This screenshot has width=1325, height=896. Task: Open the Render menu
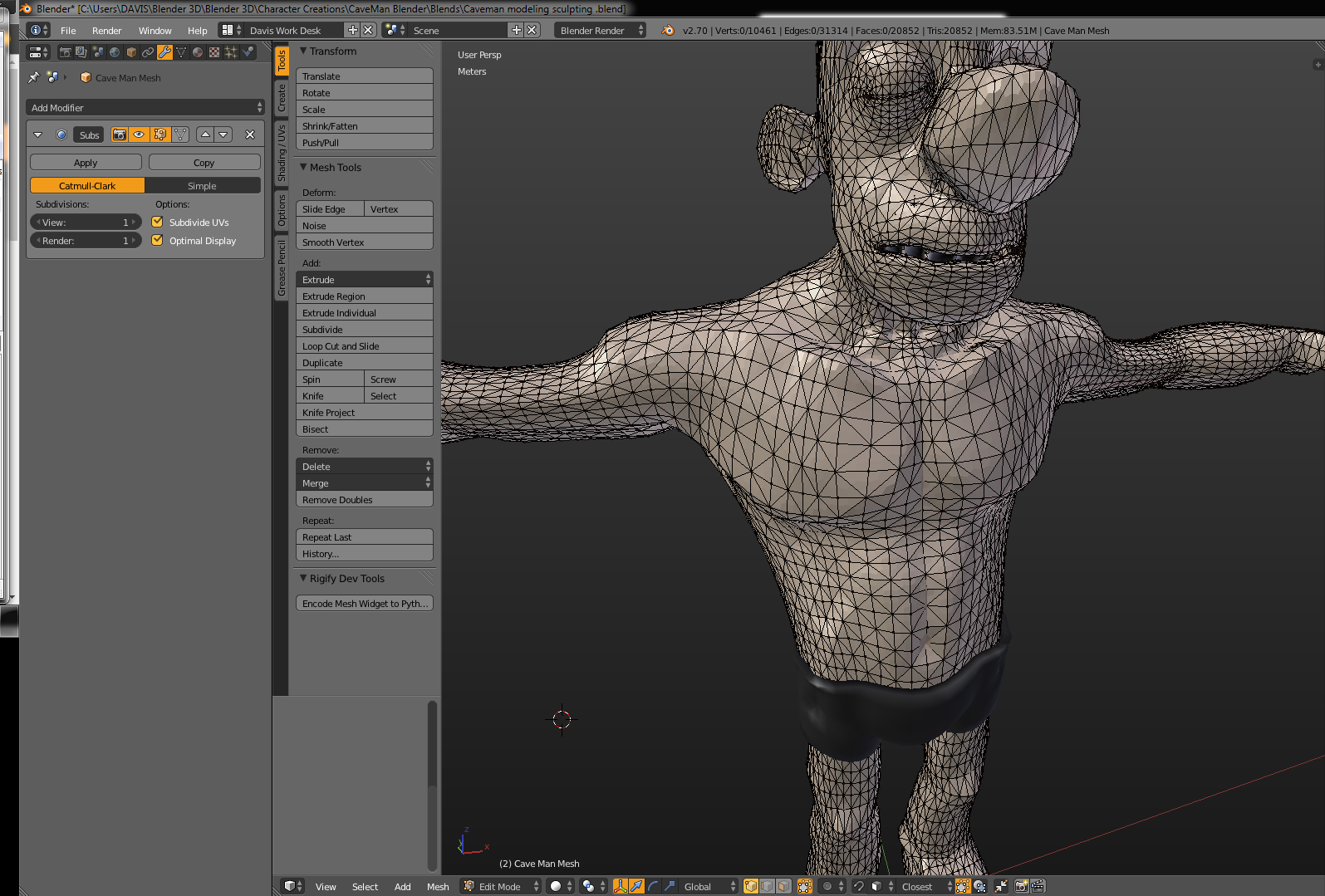pos(106,30)
